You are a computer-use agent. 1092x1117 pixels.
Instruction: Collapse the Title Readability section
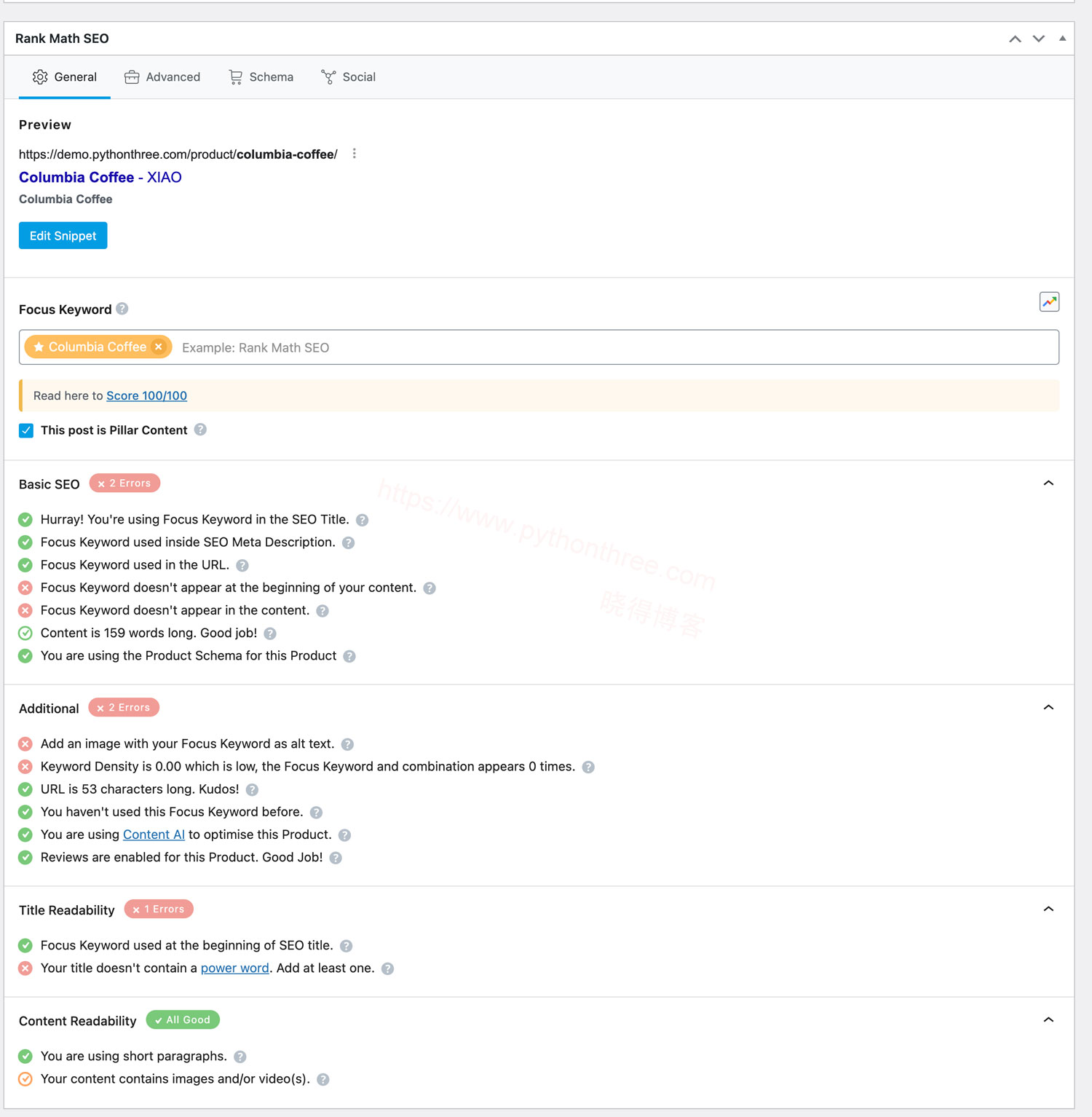[1048, 909]
